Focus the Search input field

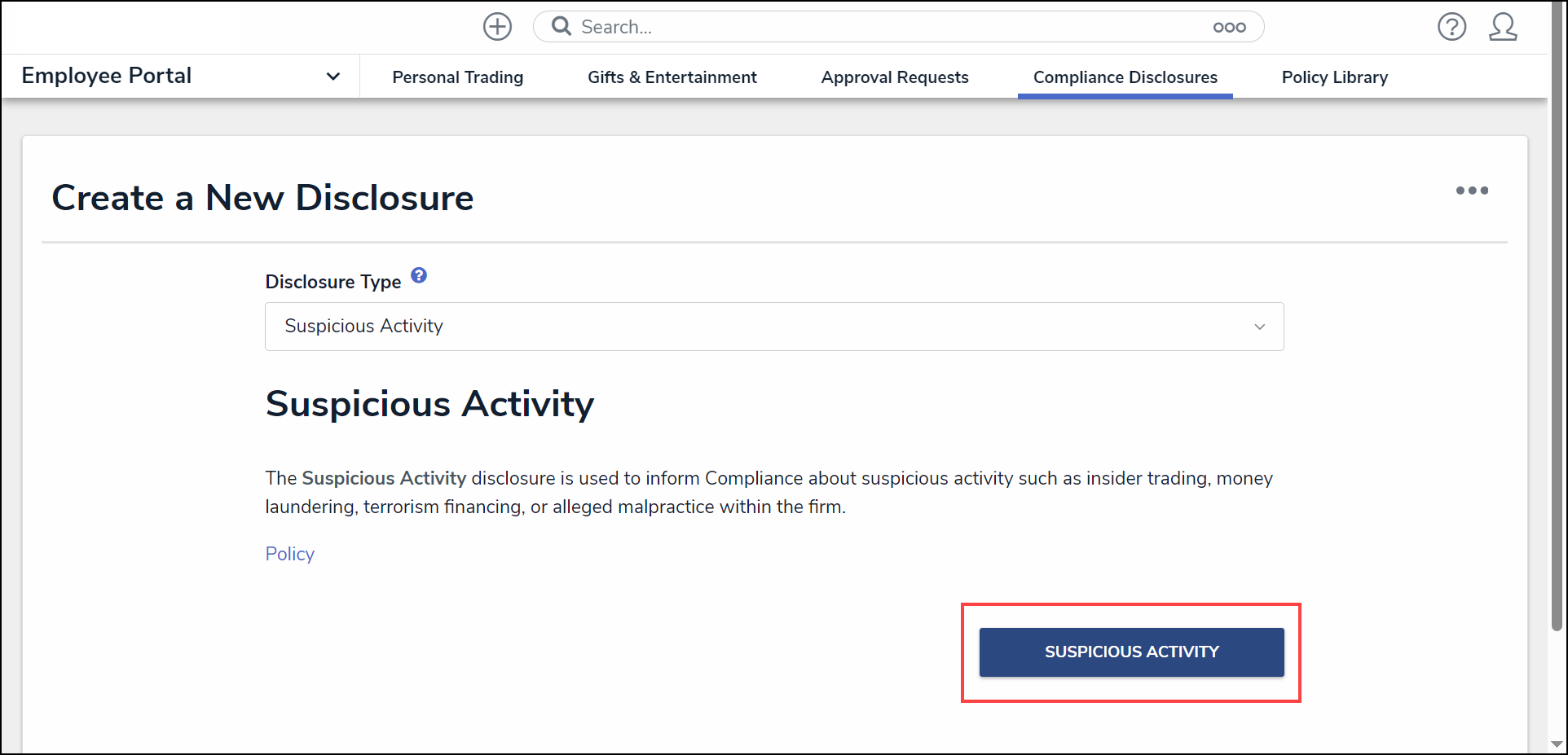[x=888, y=27]
